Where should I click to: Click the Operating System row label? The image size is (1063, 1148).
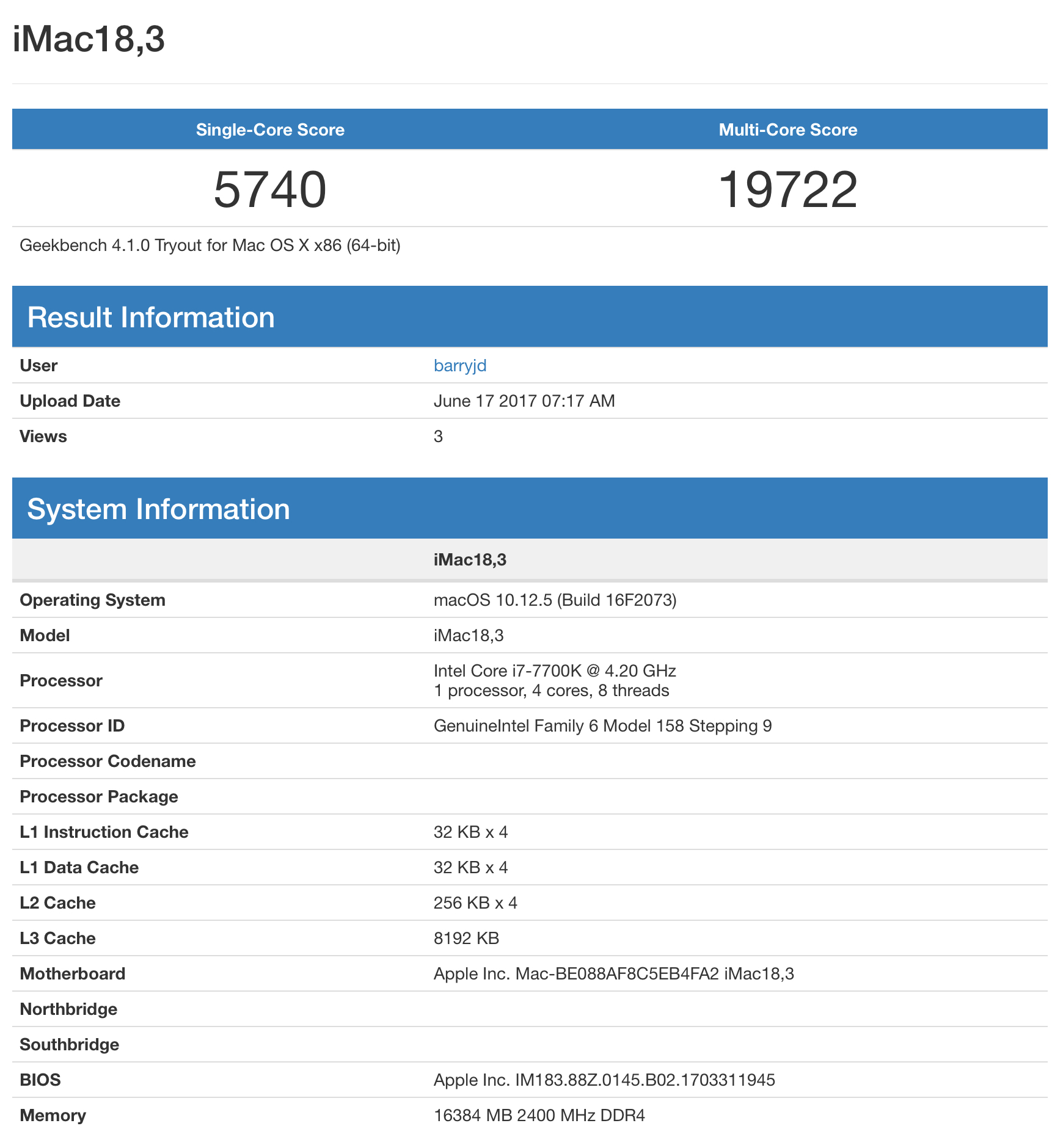click(92, 600)
